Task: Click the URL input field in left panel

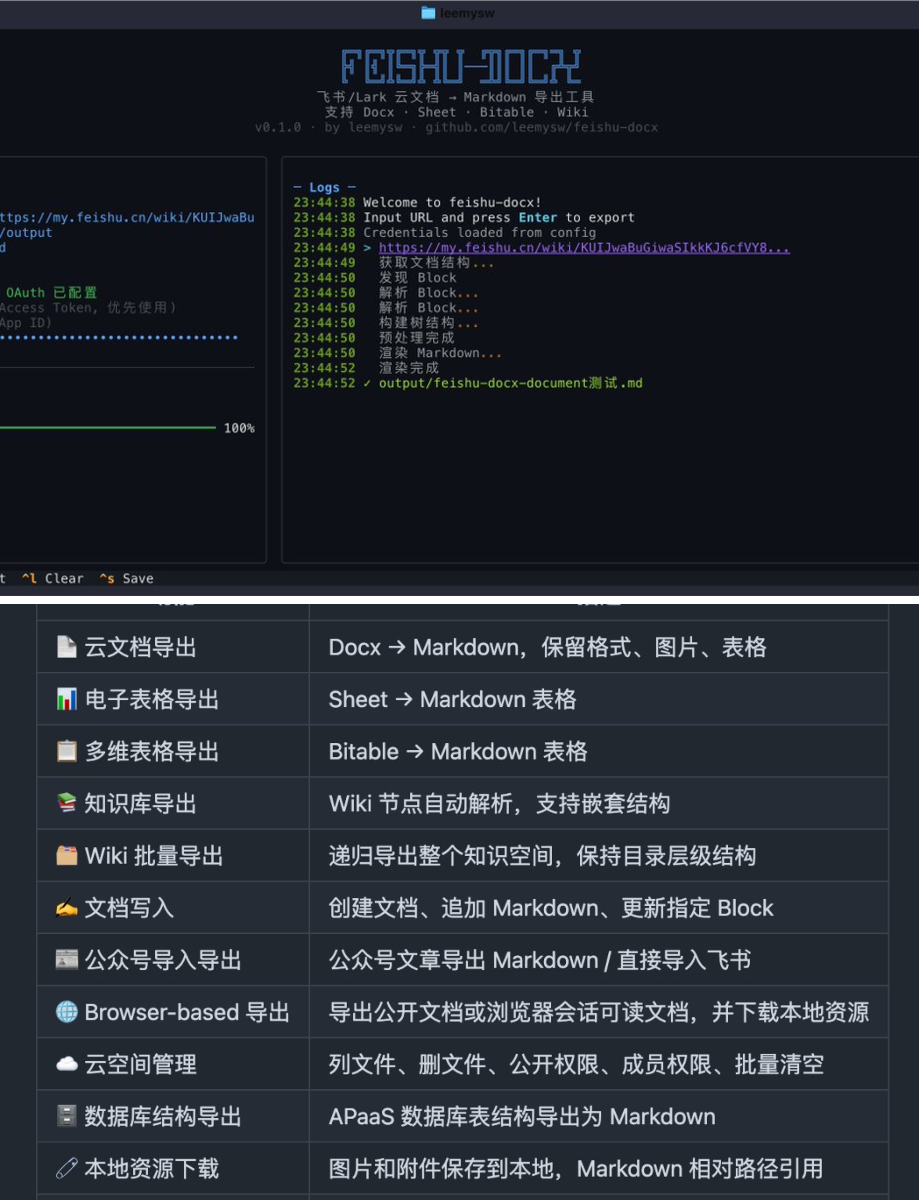Action: pyautogui.click(x=127, y=217)
